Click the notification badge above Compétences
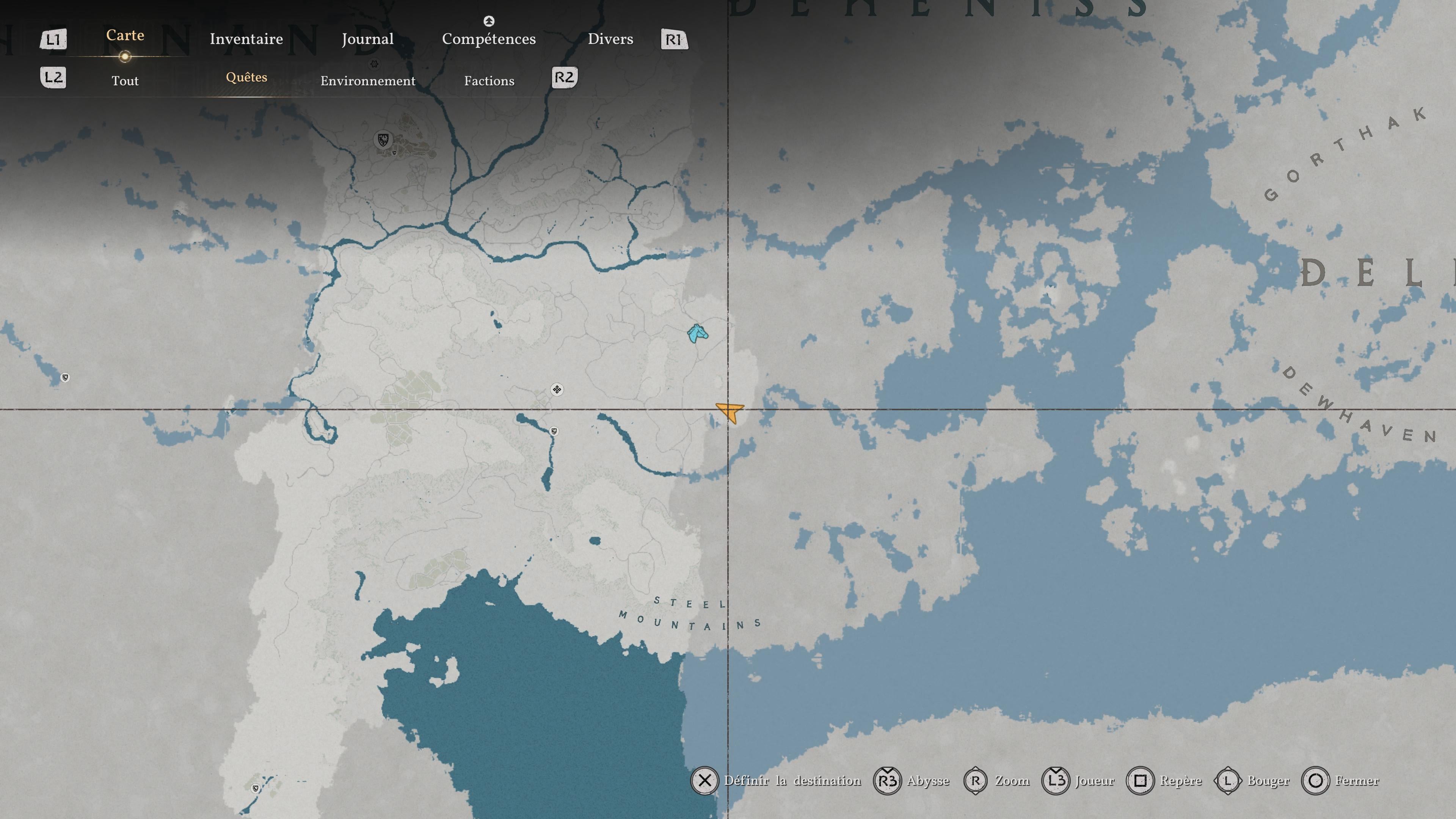The image size is (1456, 819). pos(489,21)
